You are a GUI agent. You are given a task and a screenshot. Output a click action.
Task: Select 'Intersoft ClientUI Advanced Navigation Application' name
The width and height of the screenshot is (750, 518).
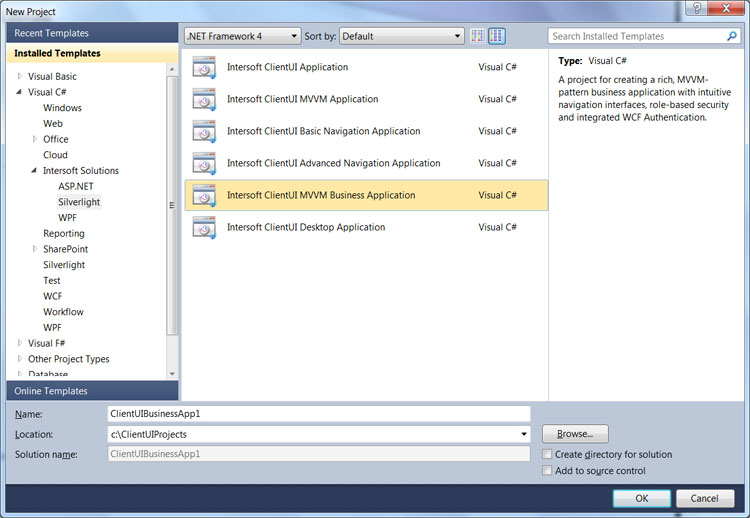[x=333, y=163]
